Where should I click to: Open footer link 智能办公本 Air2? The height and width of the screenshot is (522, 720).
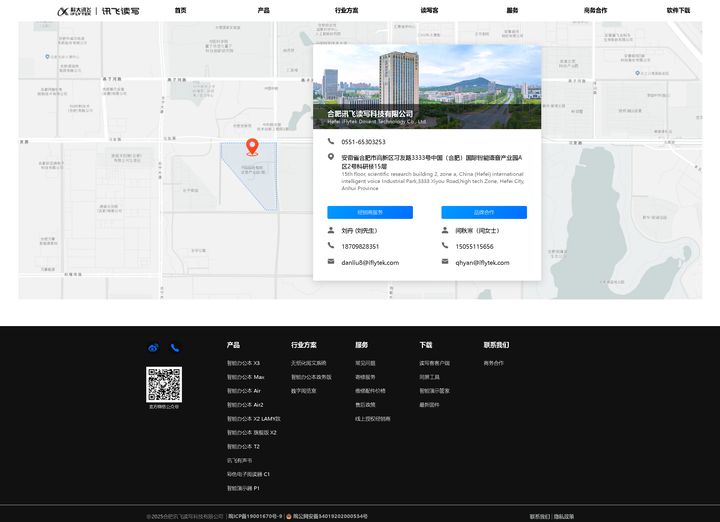point(245,404)
